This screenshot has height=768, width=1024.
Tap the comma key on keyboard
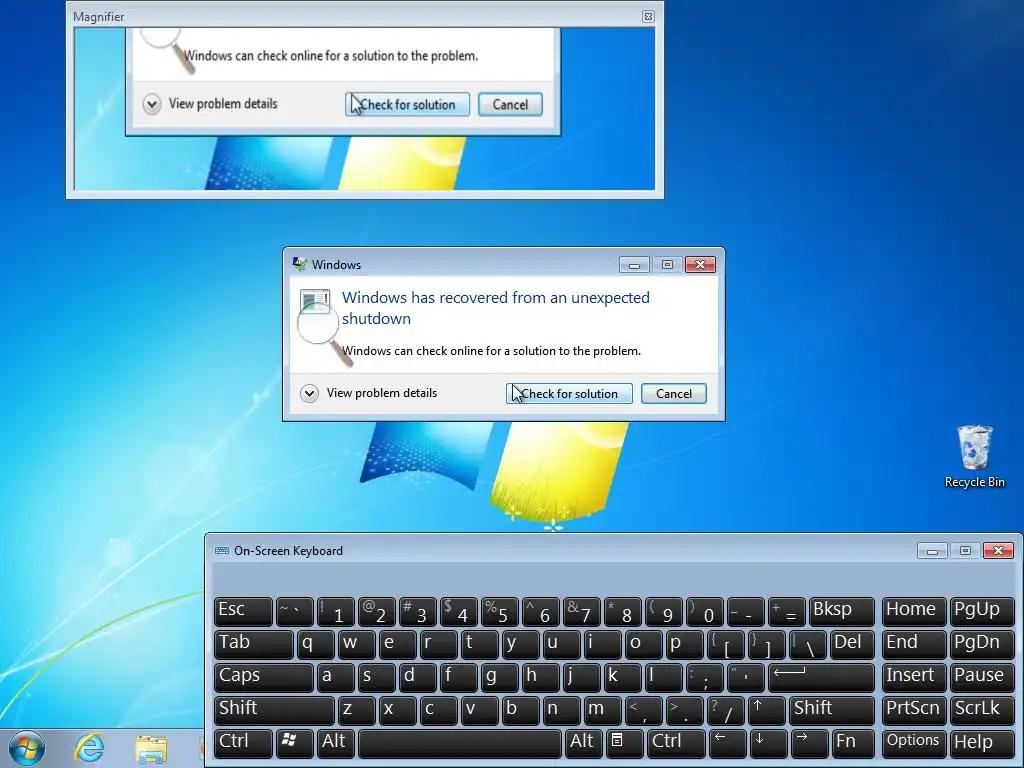pos(643,710)
